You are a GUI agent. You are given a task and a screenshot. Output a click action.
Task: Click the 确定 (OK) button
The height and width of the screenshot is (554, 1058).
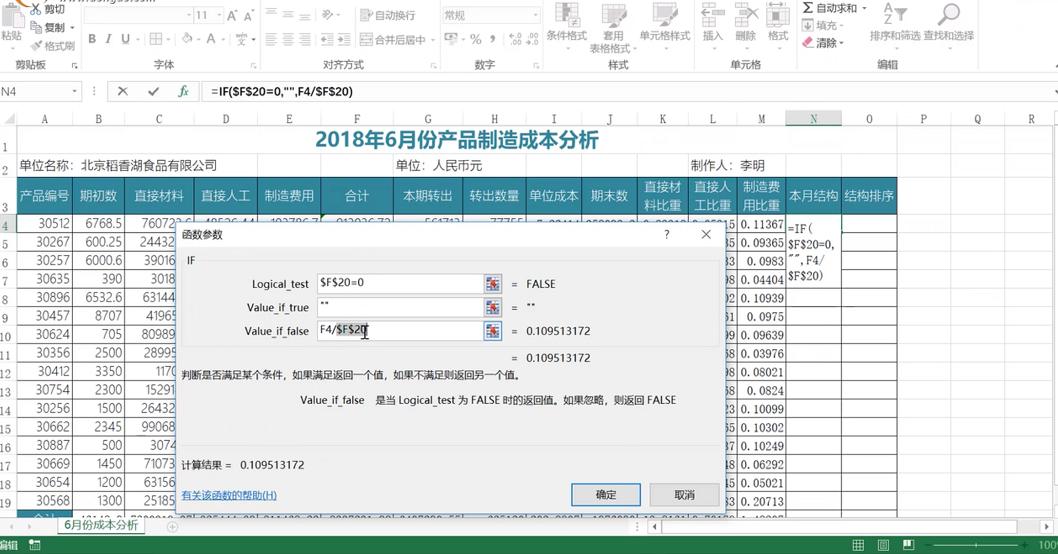pos(606,495)
